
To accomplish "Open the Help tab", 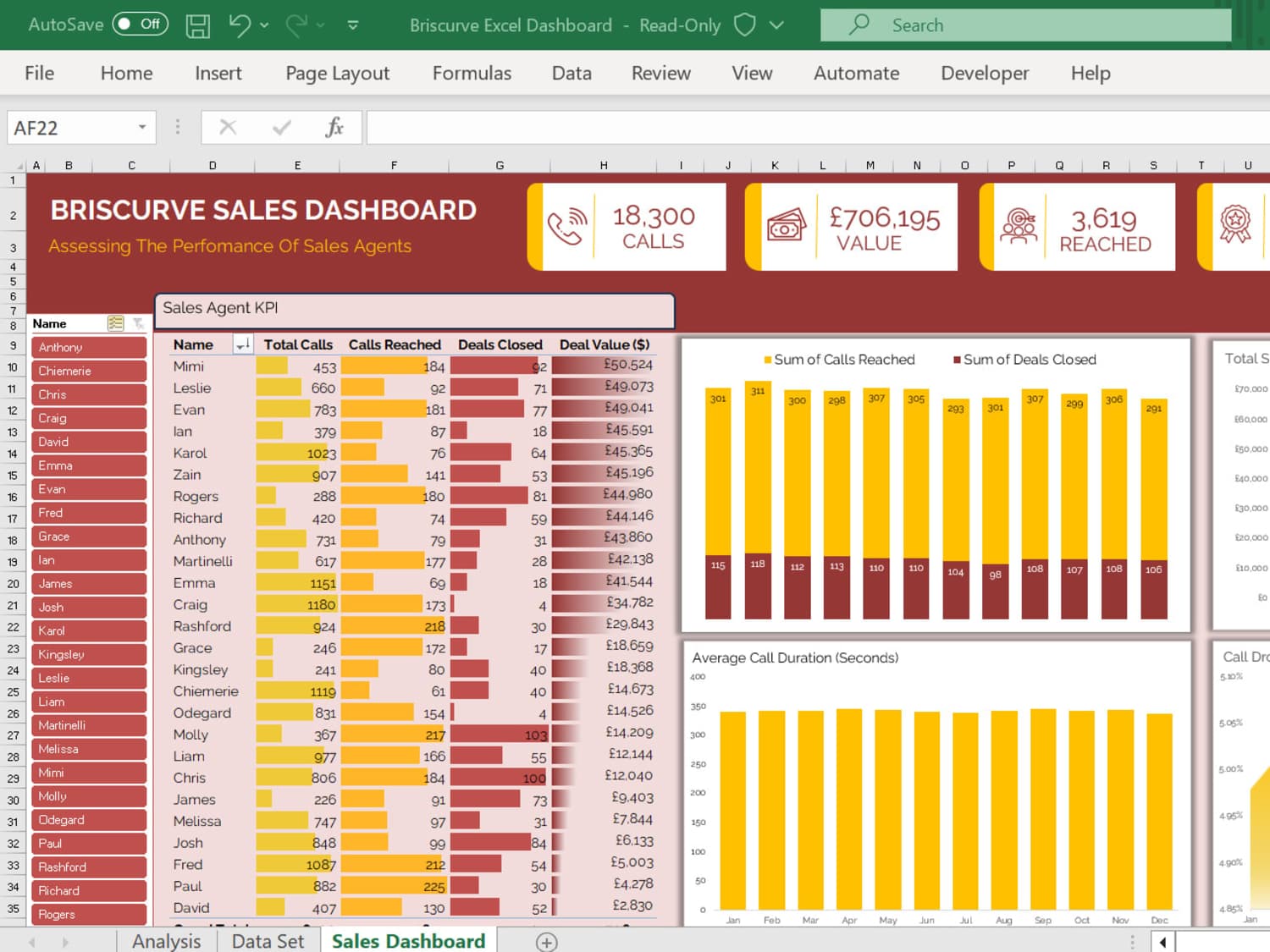I will (1090, 74).
